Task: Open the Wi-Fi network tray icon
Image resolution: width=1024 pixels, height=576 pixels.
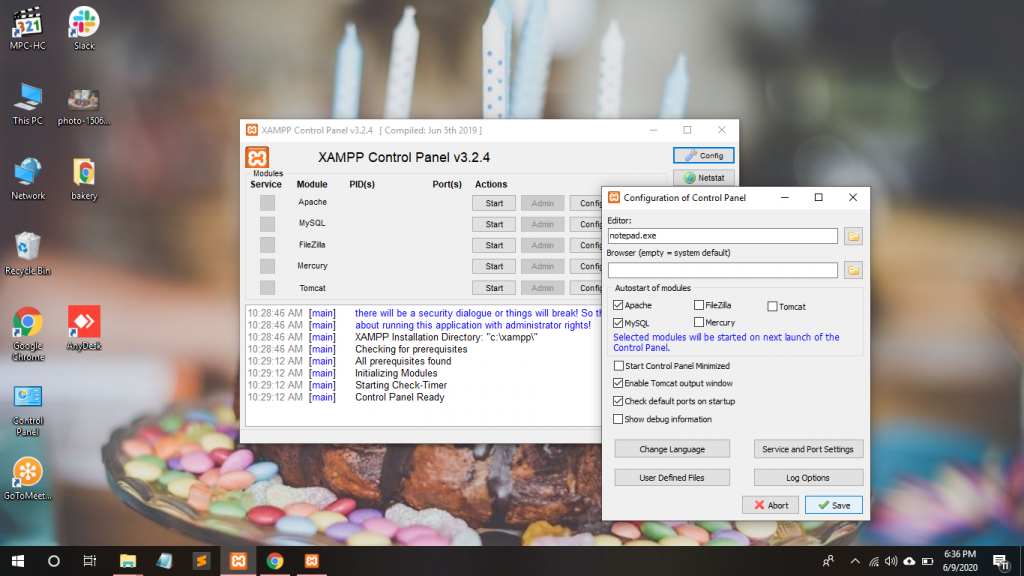Action: (x=873, y=561)
